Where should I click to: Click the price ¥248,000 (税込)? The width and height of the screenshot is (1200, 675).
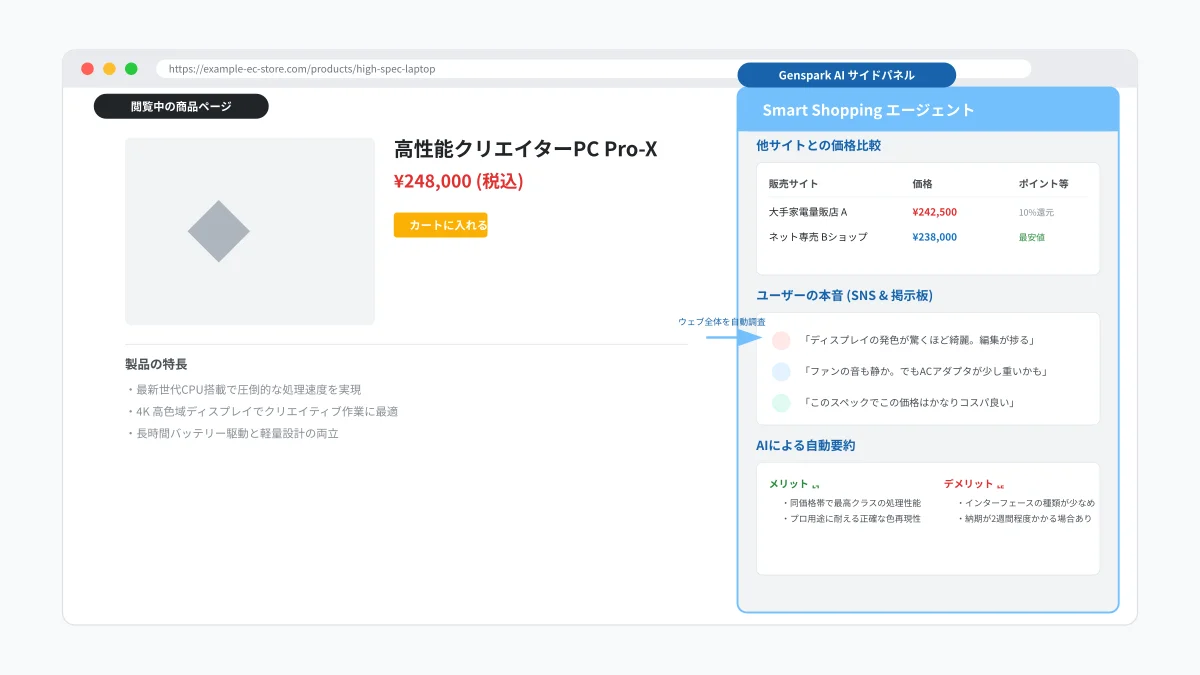[x=458, y=181]
